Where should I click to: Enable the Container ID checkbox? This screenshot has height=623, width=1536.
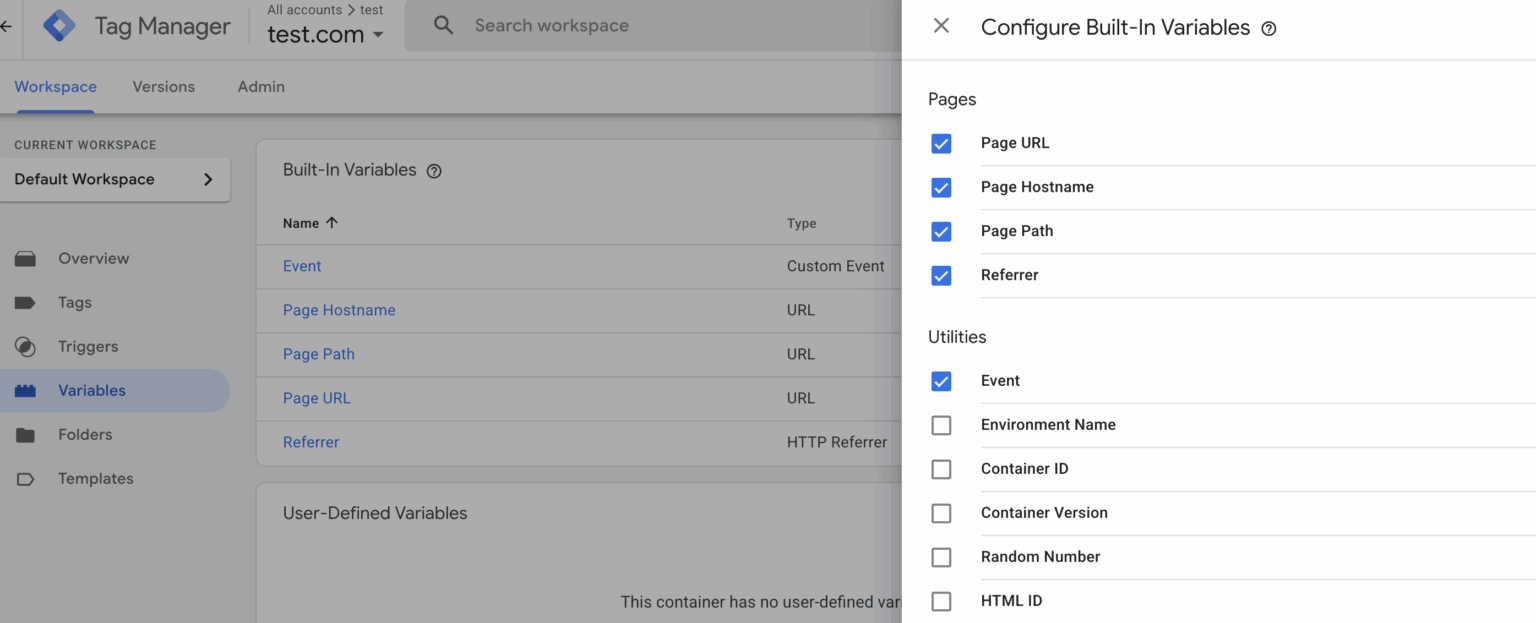(x=941, y=469)
